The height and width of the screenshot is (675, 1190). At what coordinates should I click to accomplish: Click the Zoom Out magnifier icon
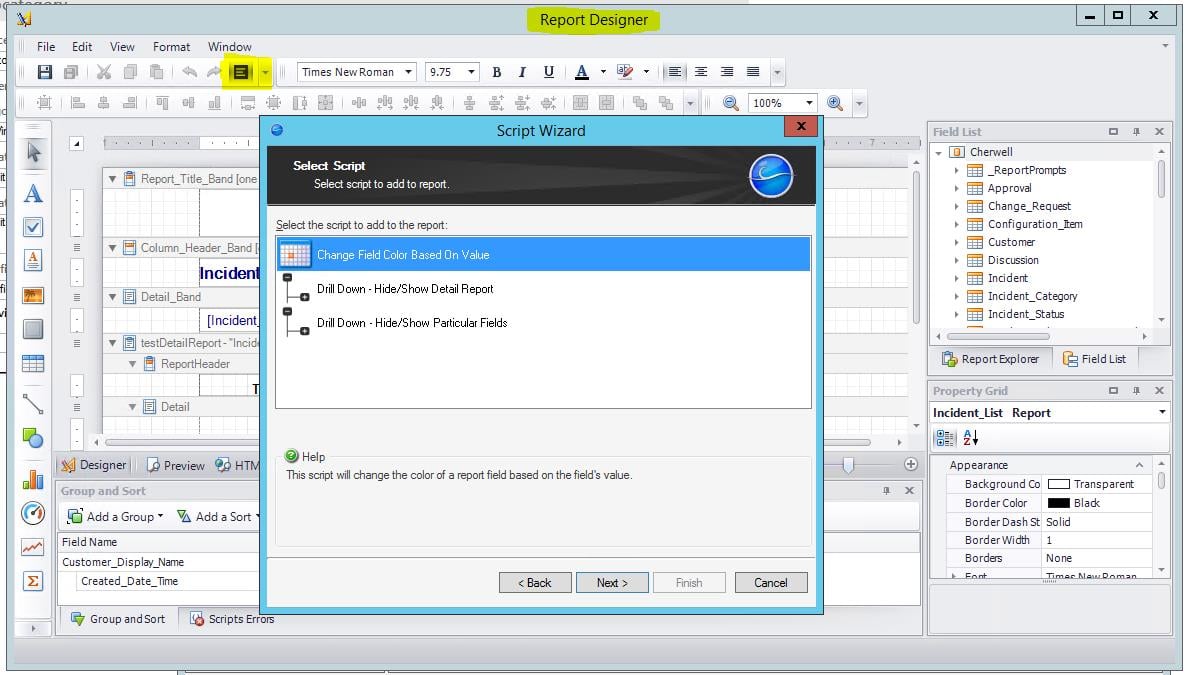click(x=730, y=103)
